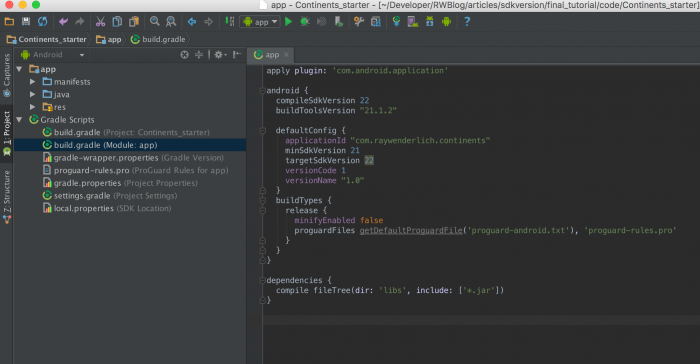This screenshot has width=700, height=364.
Task: Click the Replace search icon
Action: (171, 21)
